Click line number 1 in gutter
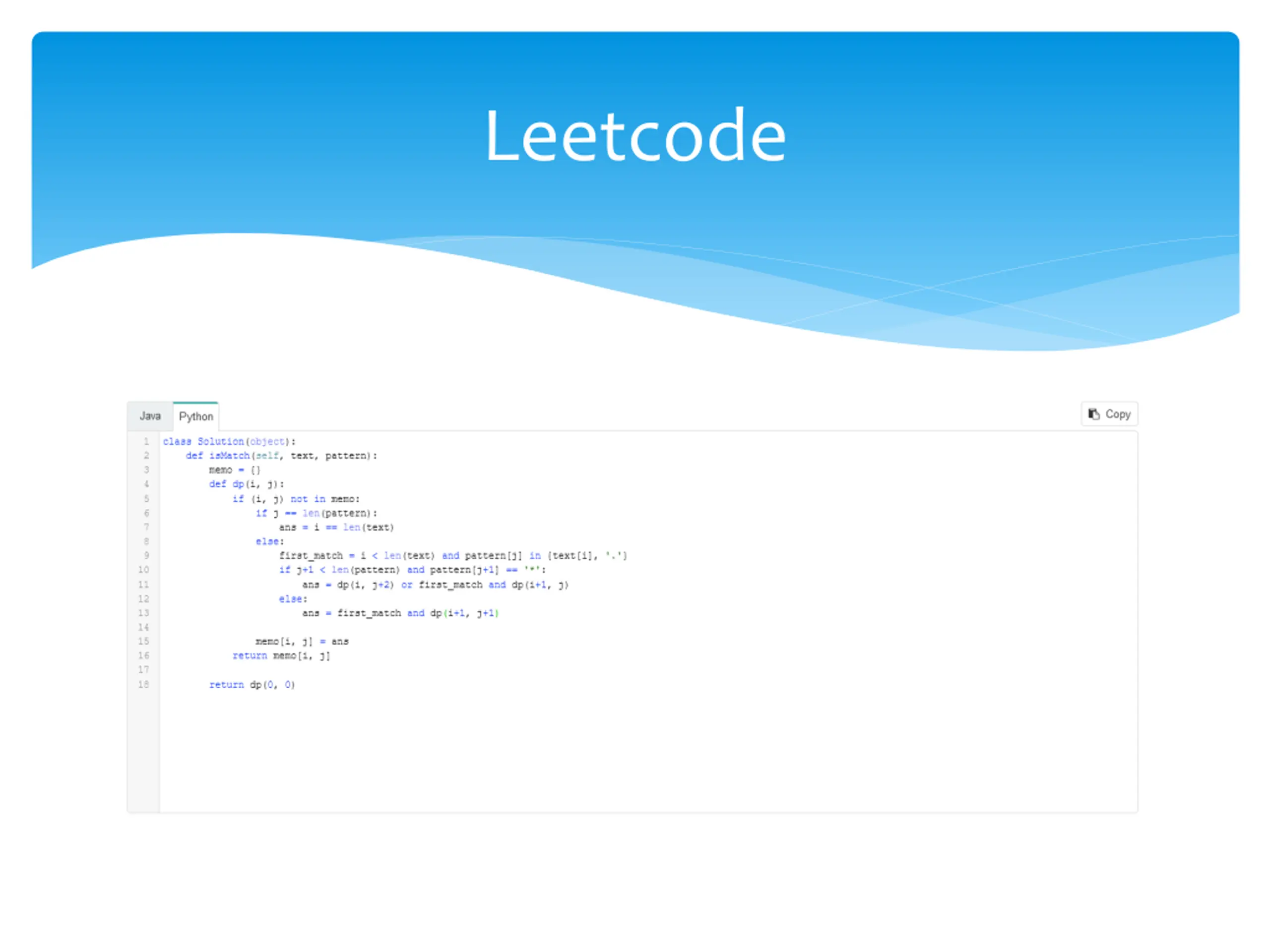Image resolution: width=1270 pixels, height=952 pixels. (146, 441)
